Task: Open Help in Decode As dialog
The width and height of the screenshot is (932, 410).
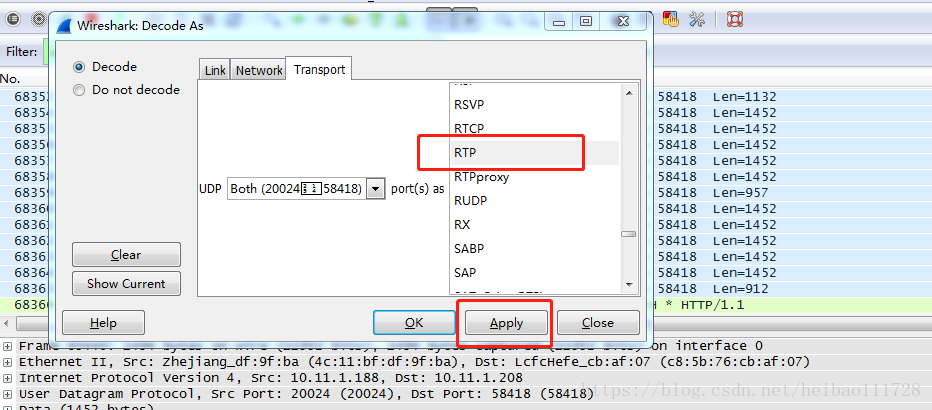Action: (x=103, y=323)
